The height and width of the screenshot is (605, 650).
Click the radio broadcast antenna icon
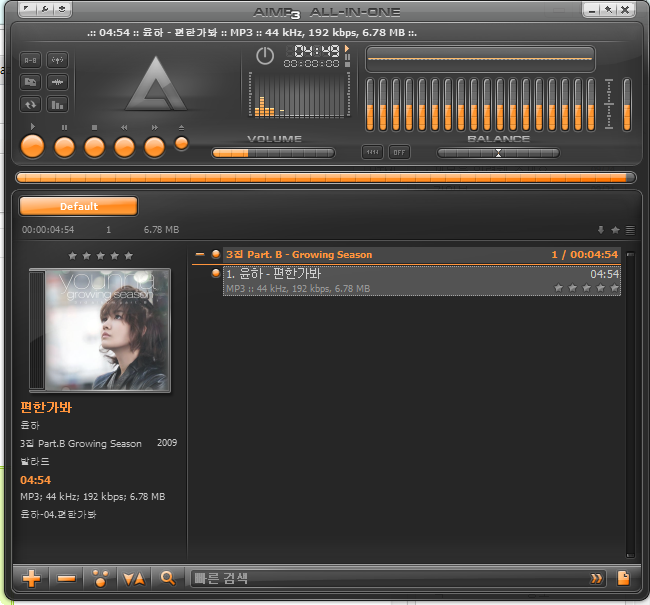[57, 60]
